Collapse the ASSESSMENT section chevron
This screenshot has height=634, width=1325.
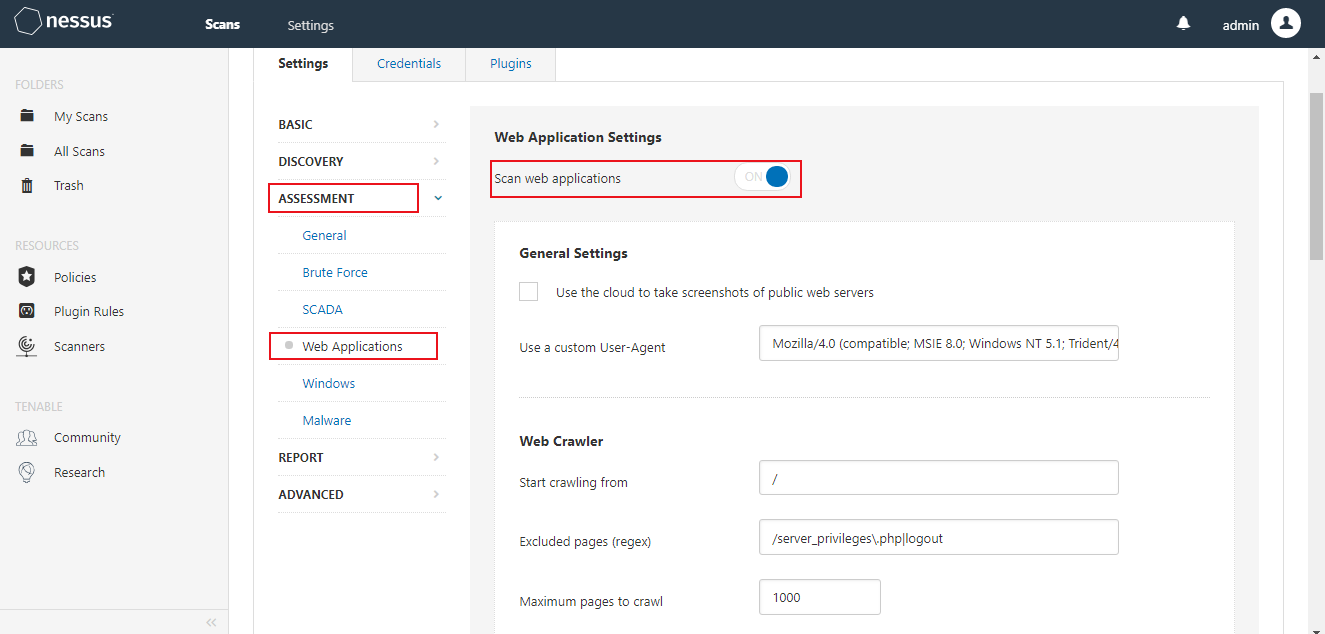point(438,198)
